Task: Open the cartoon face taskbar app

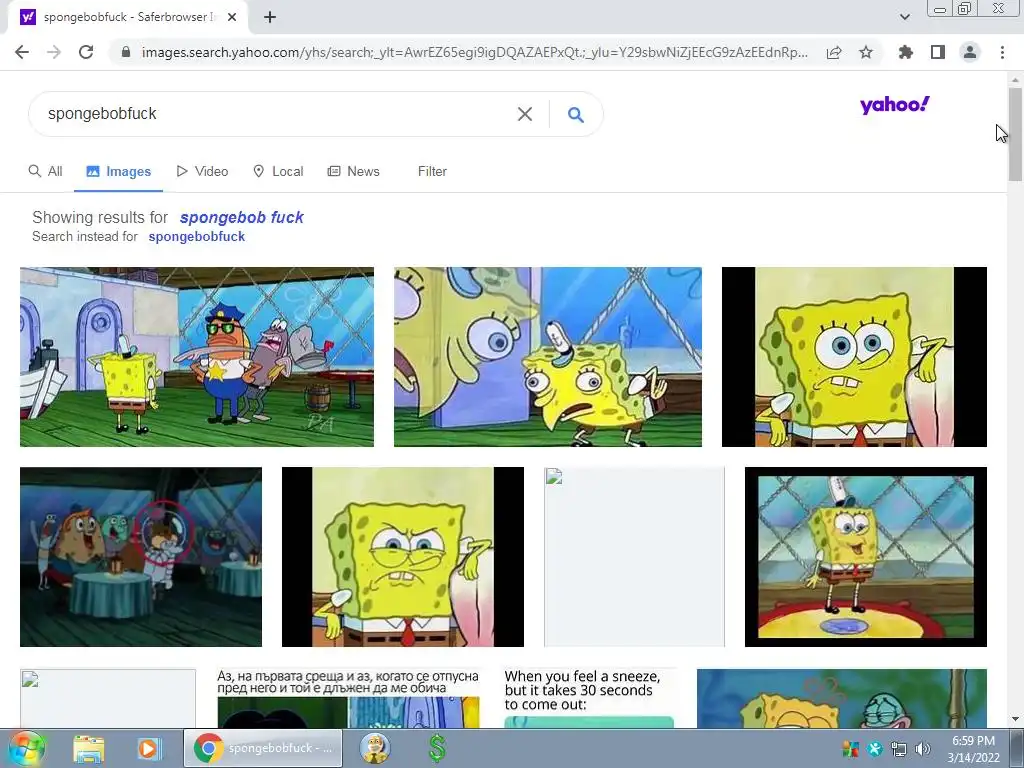Action: click(376, 748)
